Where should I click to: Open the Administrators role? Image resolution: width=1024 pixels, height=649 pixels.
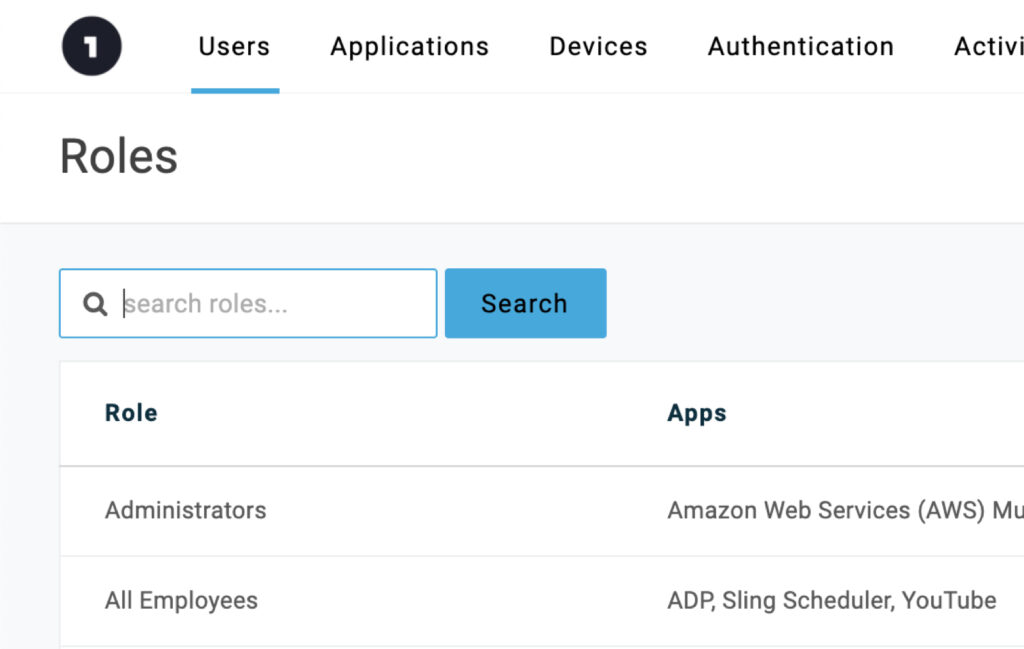pos(185,511)
